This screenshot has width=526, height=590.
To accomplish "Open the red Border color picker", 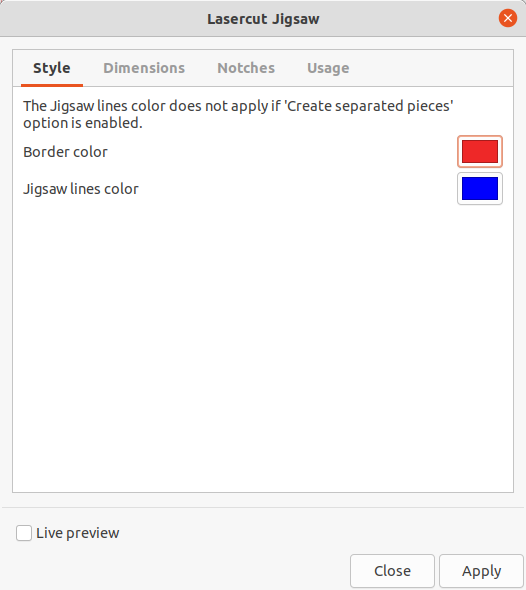I will (x=480, y=151).
